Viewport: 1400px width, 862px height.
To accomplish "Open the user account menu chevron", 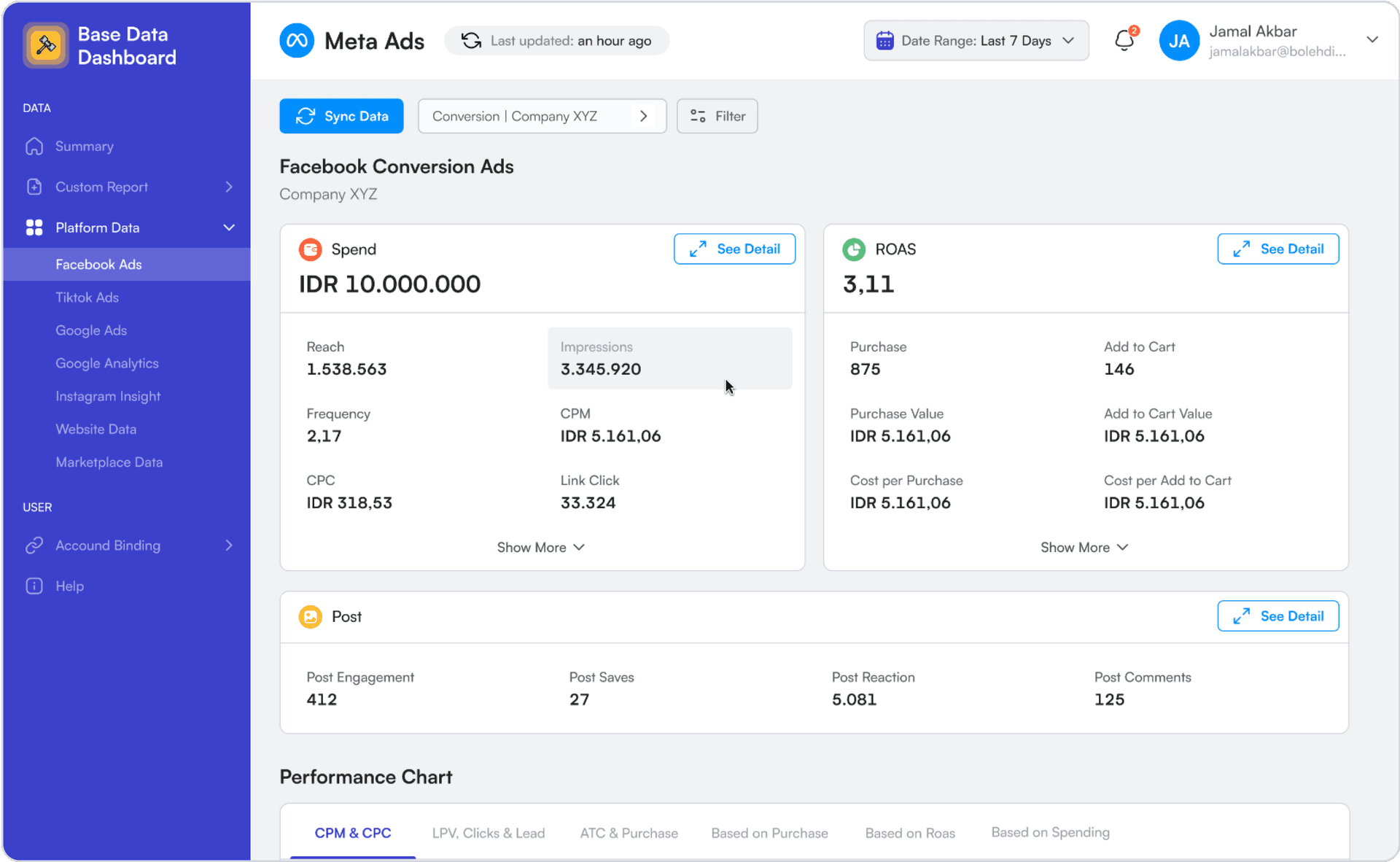I will pyautogui.click(x=1372, y=40).
